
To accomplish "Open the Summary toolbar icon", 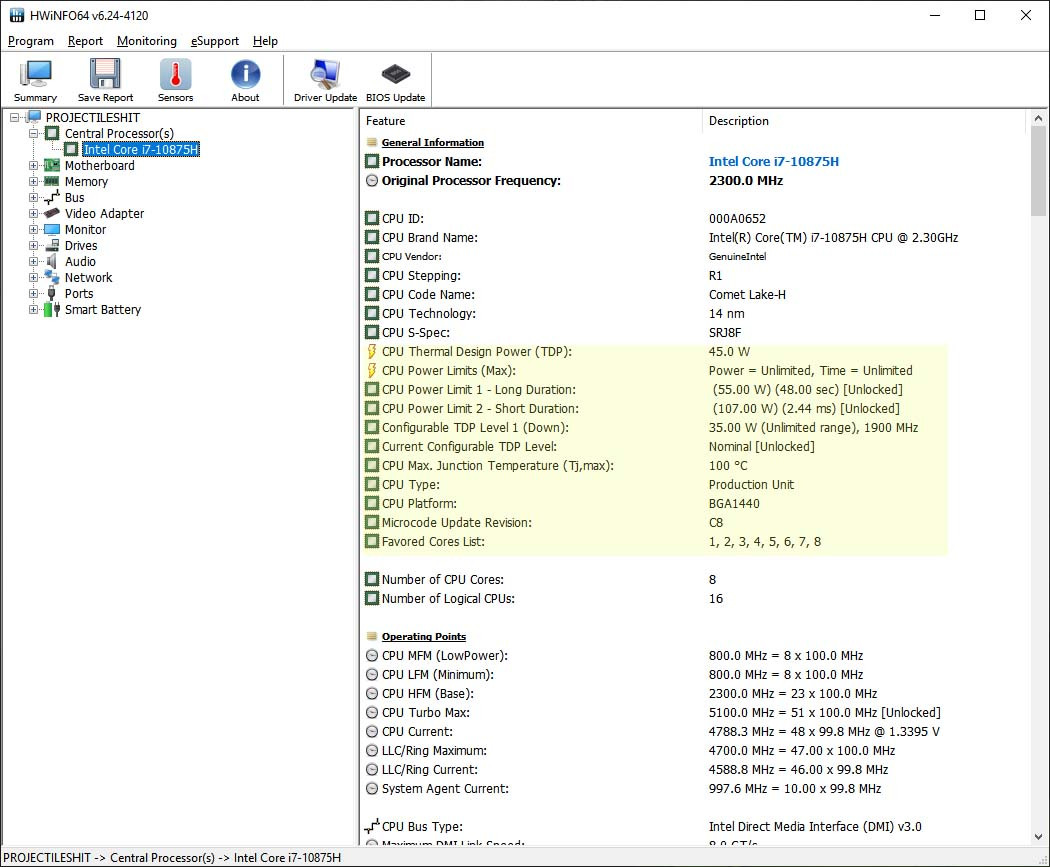I will (35, 74).
